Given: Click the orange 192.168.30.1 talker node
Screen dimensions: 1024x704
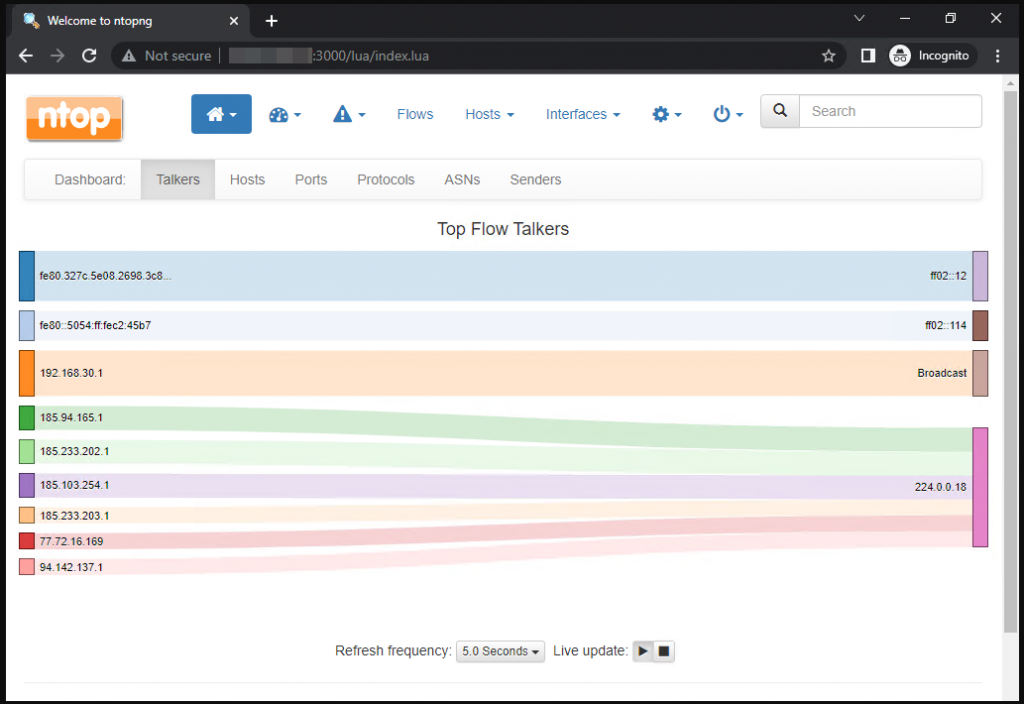Looking at the screenshot, I should coord(27,373).
